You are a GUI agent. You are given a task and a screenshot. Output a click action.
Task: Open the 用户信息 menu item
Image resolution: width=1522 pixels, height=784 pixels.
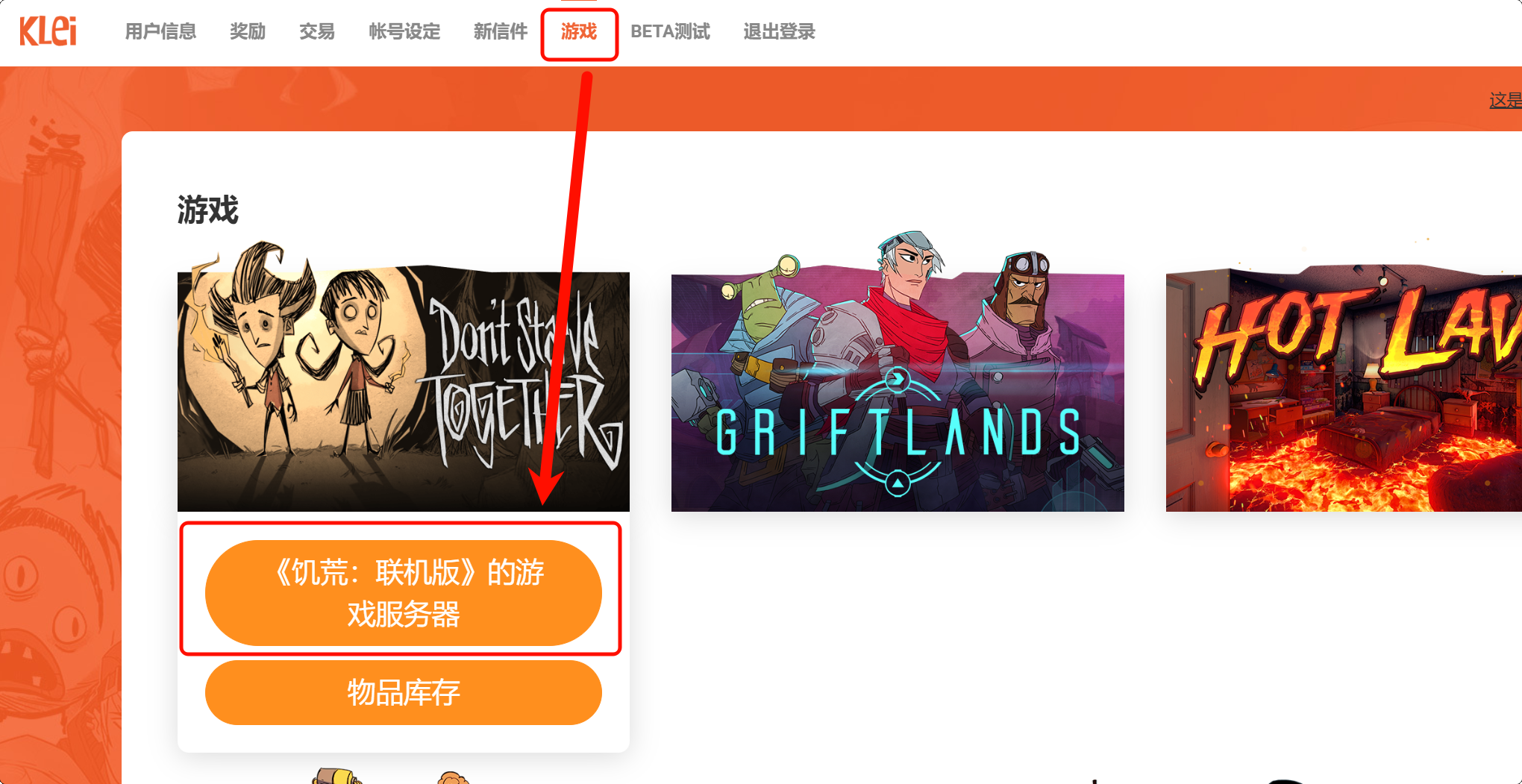160,31
